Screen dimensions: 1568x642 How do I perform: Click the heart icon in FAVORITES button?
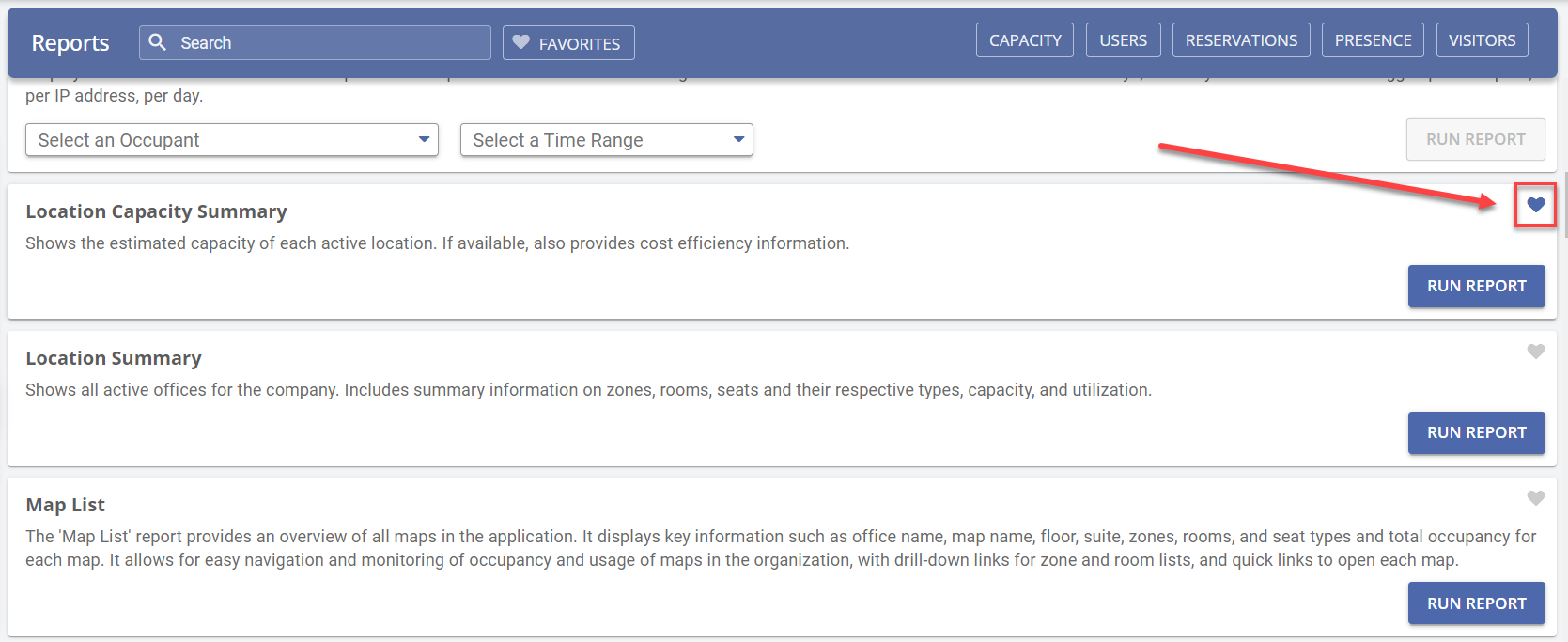[x=521, y=42]
